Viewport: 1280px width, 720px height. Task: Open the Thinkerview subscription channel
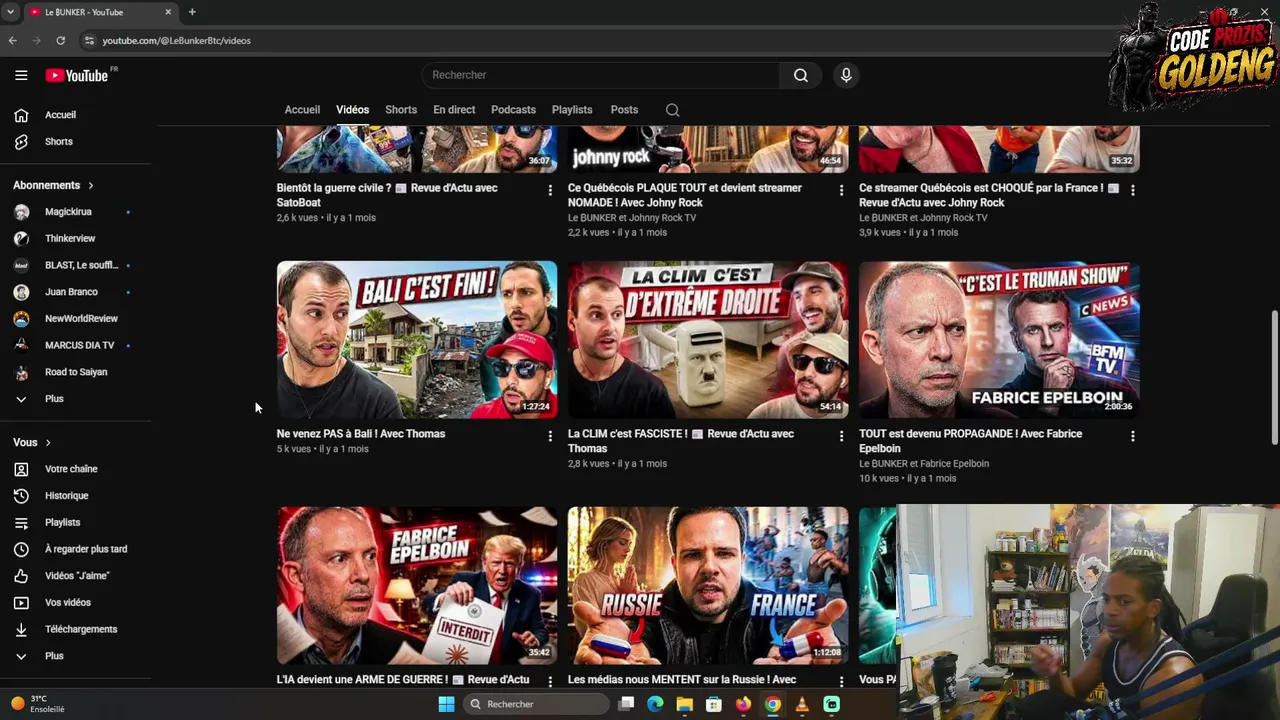(70, 239)
